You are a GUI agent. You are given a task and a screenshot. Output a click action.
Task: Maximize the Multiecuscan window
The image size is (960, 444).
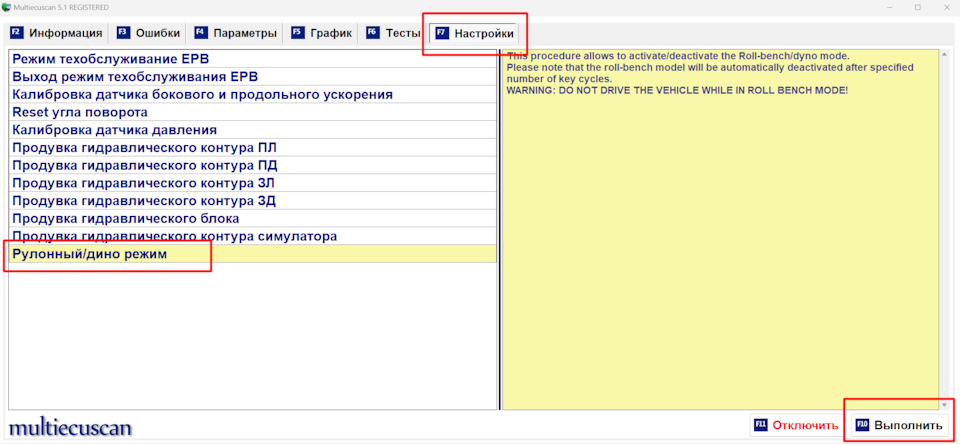pyautogui.click(x=917, y=7)
